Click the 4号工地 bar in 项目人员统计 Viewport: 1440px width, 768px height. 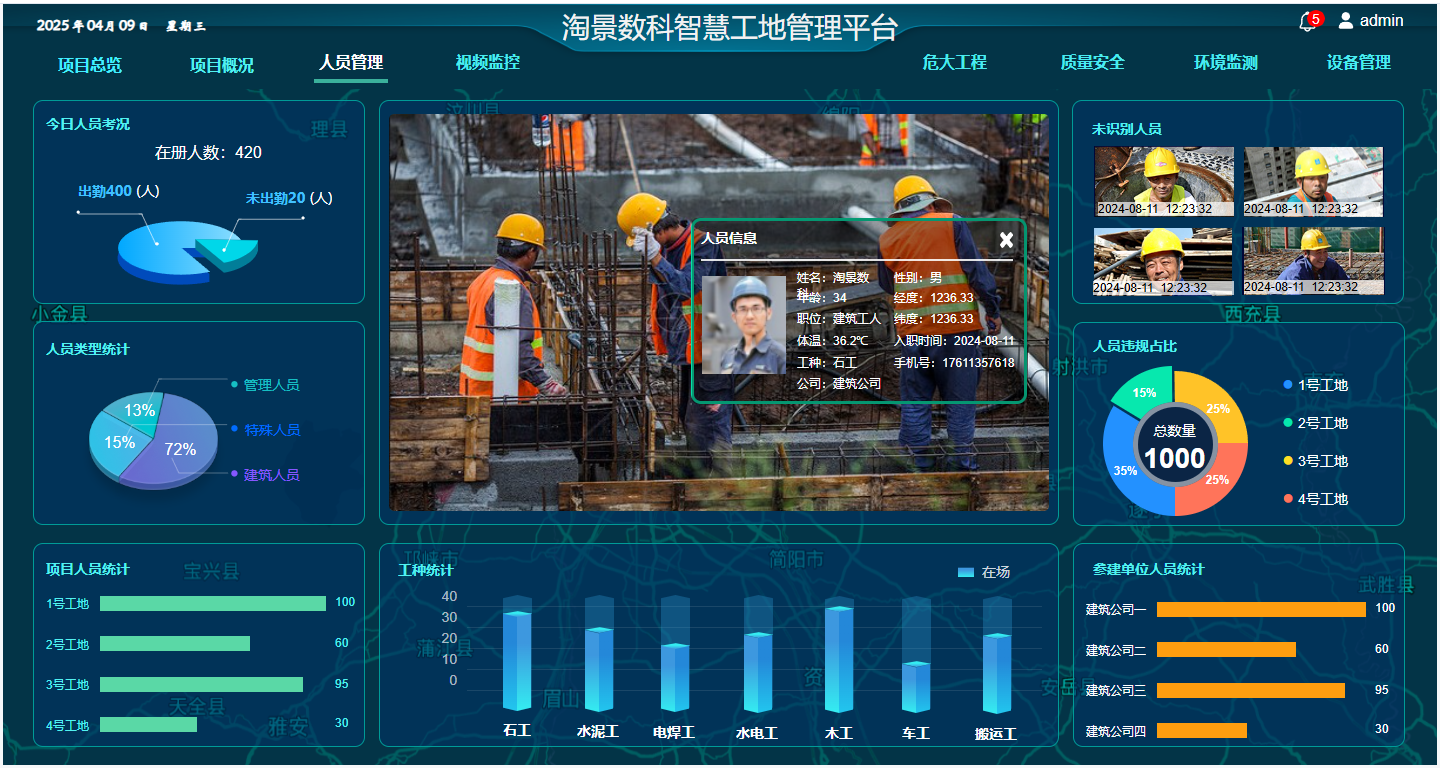click(148, 724)
